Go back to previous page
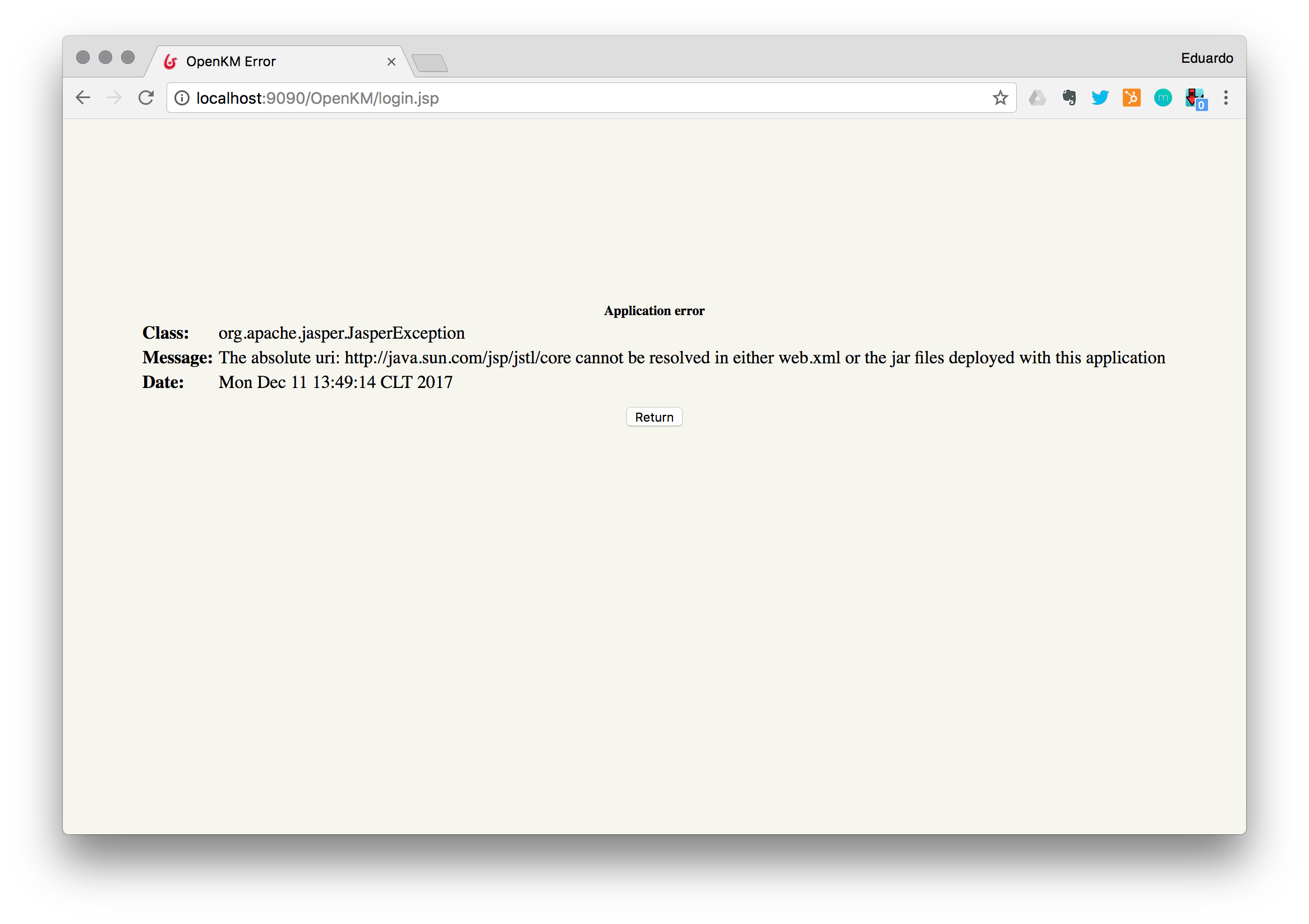The image size is (1309, 924). click(x=83, y=98)
